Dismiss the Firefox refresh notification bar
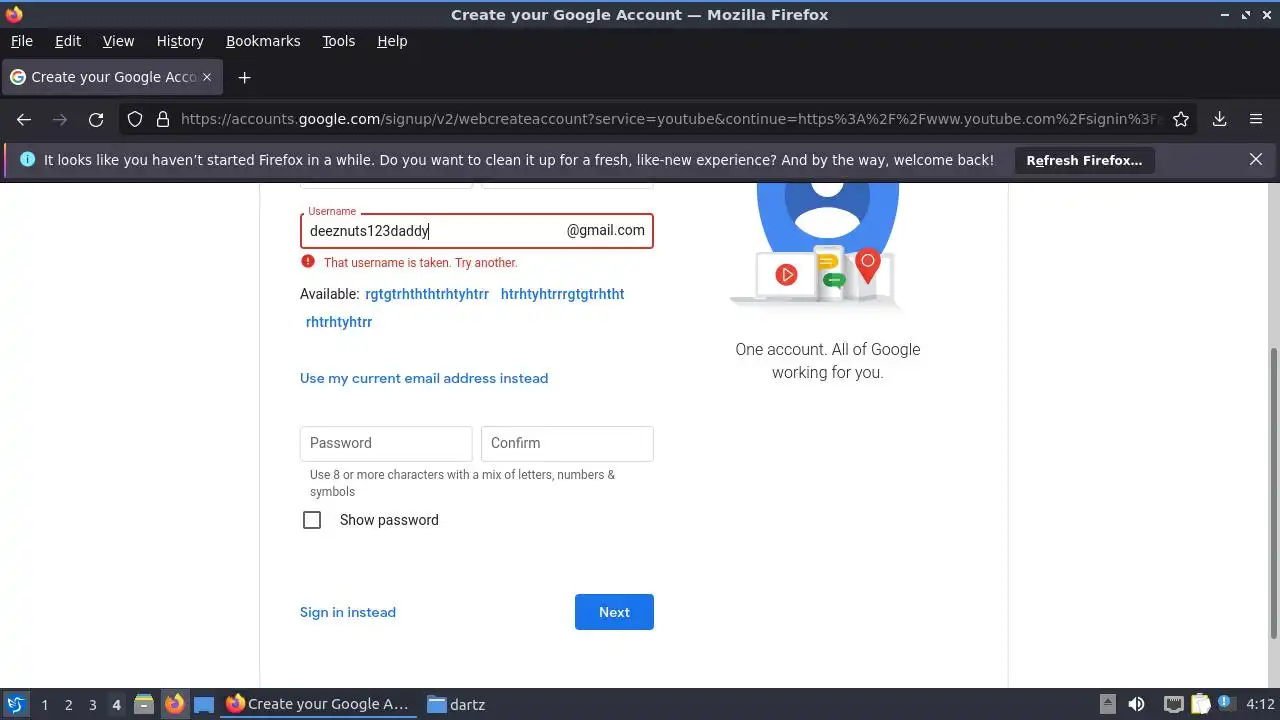Viewport: 1280px width, 720px height. click(x=1256, y=159)
